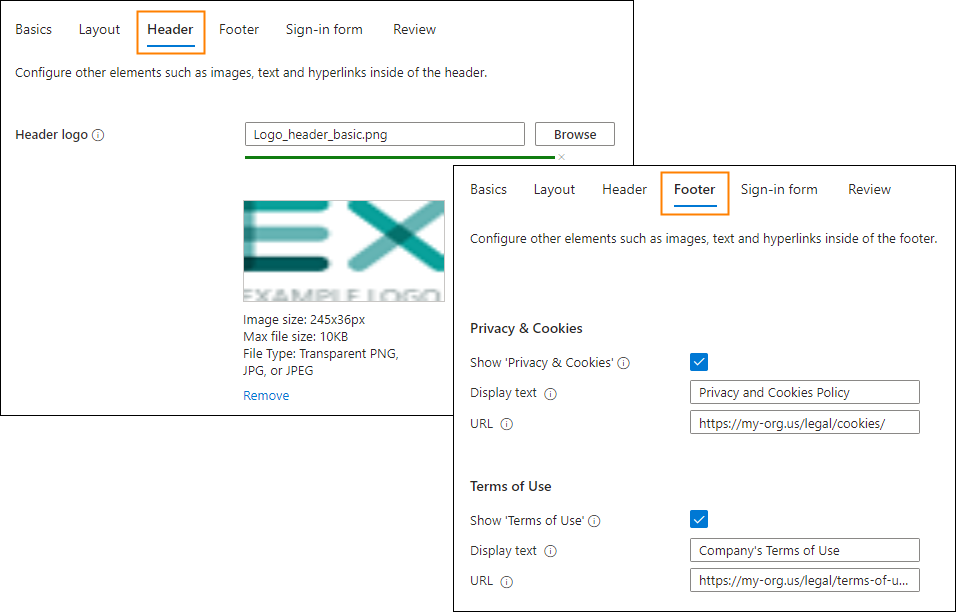Click the Privacy and Cookies Policy text field
Image resolution: width=956 pixels, height=612 pixels.
coord(805,393)
